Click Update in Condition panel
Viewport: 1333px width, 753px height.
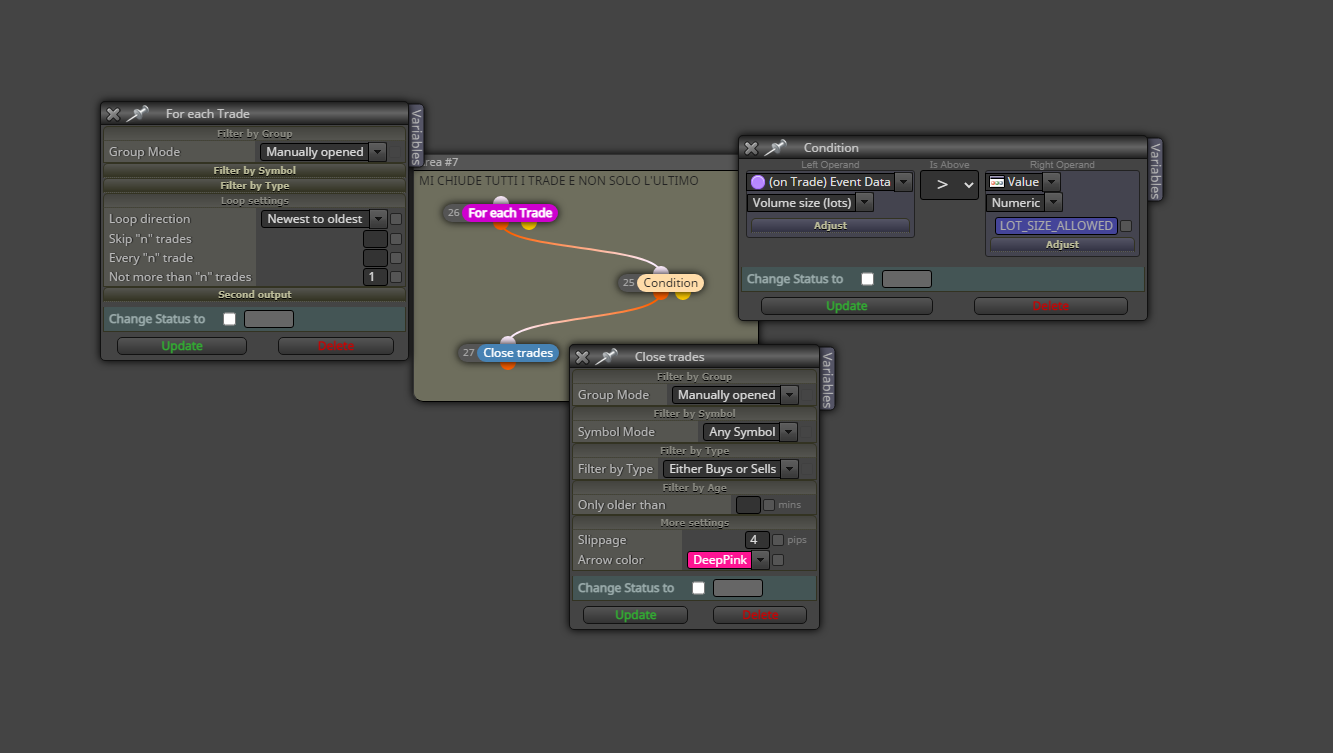click(847, 306)
